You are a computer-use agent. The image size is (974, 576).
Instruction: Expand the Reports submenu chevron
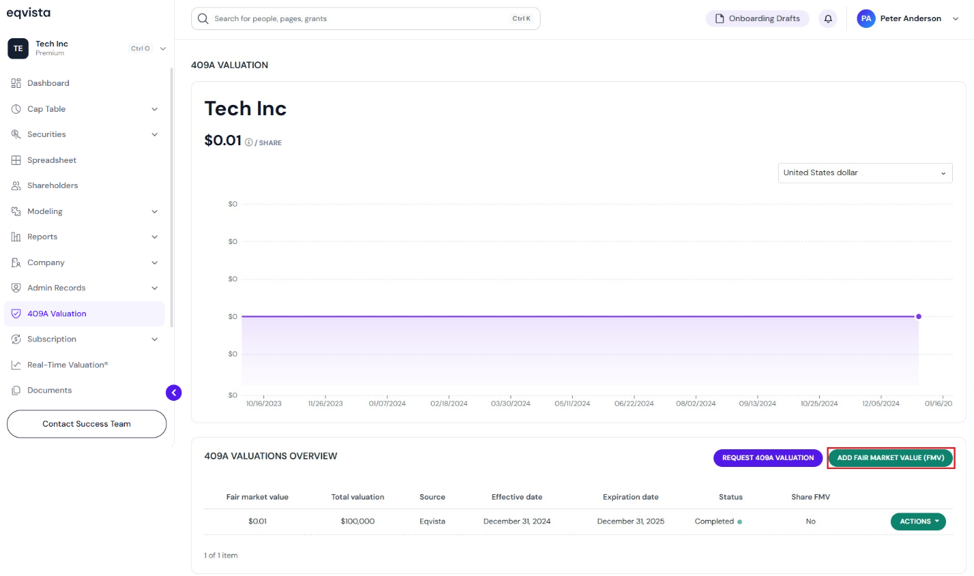pos(155,237)
